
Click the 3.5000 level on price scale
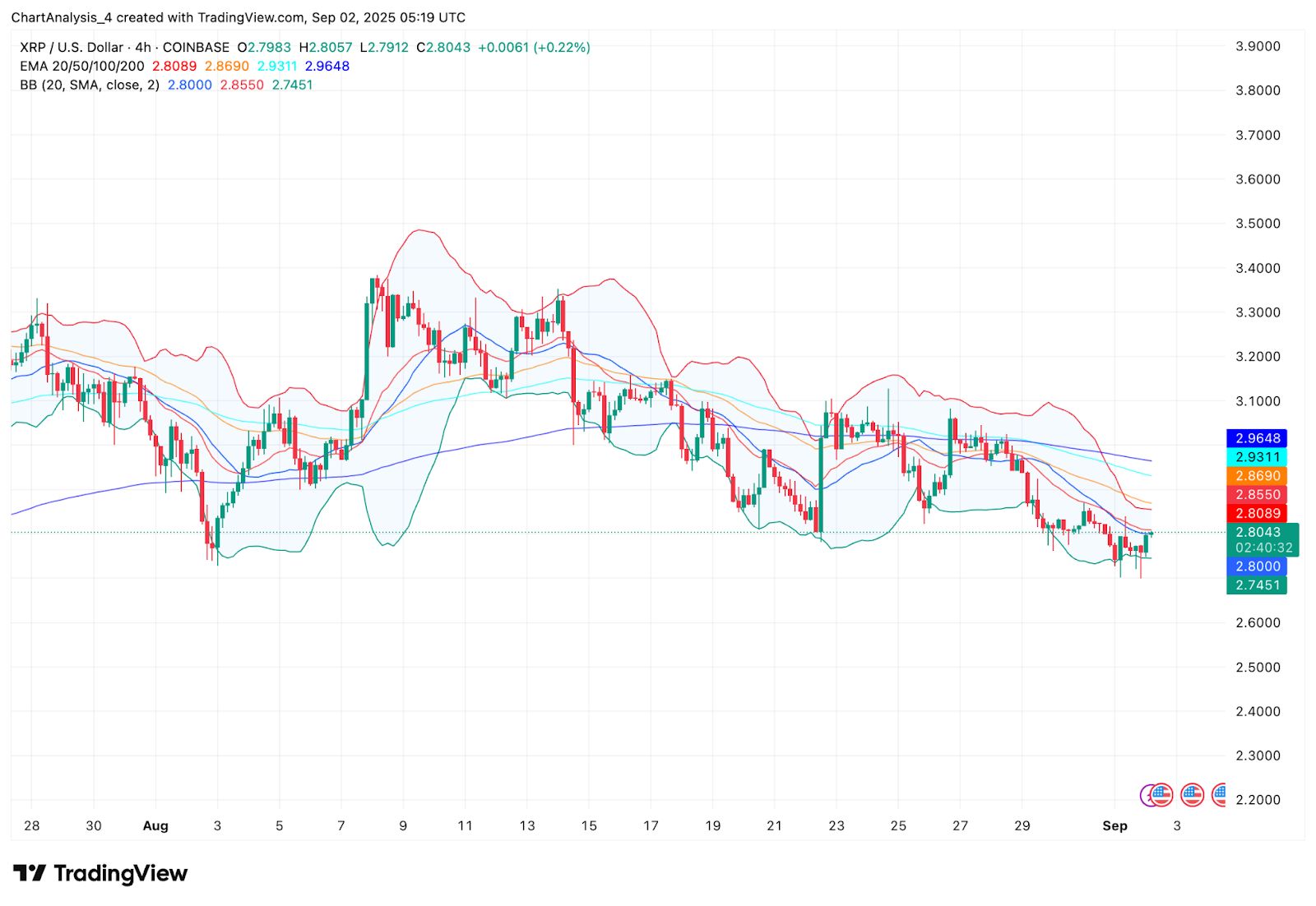coord(1258,224)
